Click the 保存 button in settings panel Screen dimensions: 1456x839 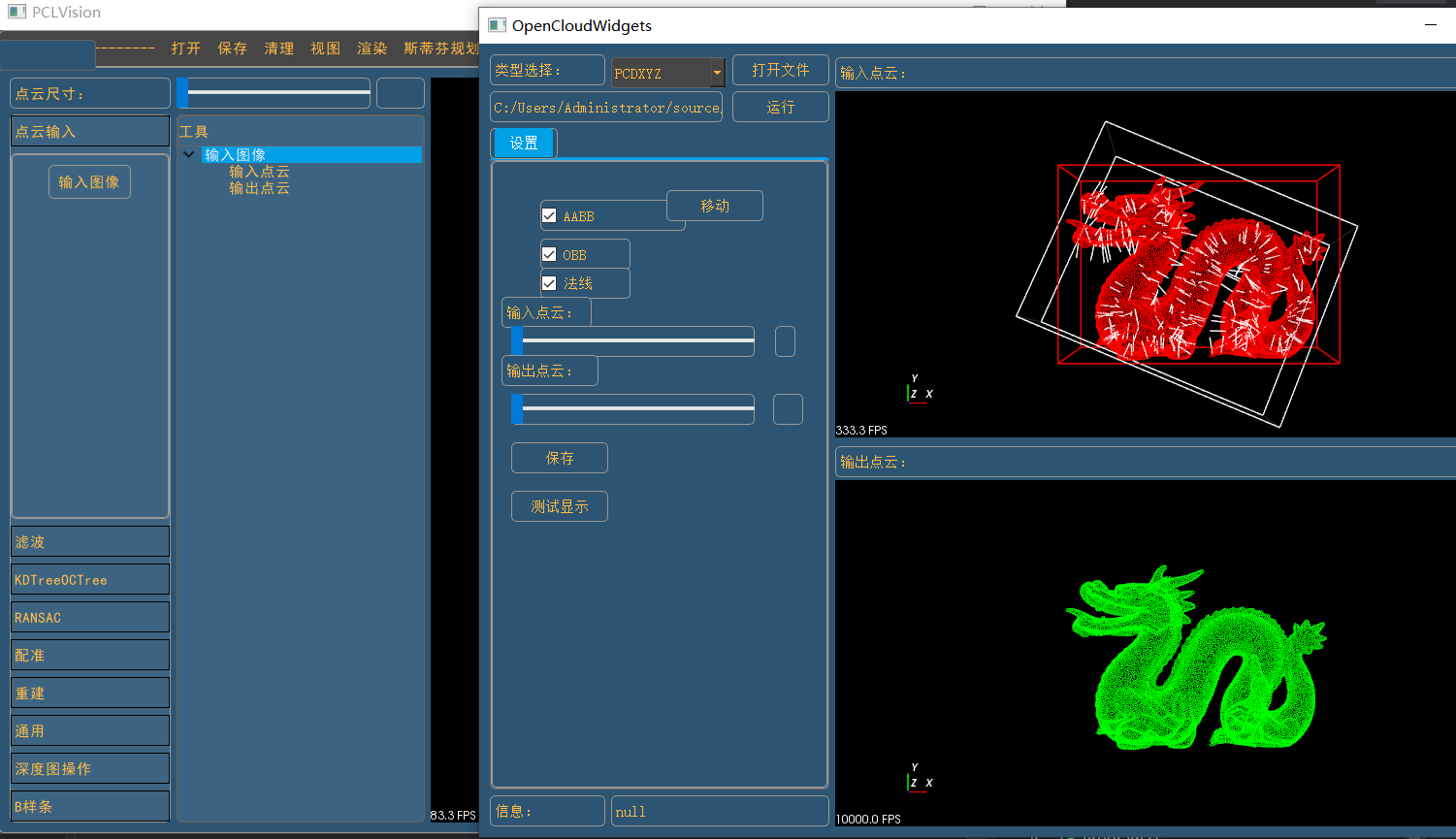(x=560, y=458)
